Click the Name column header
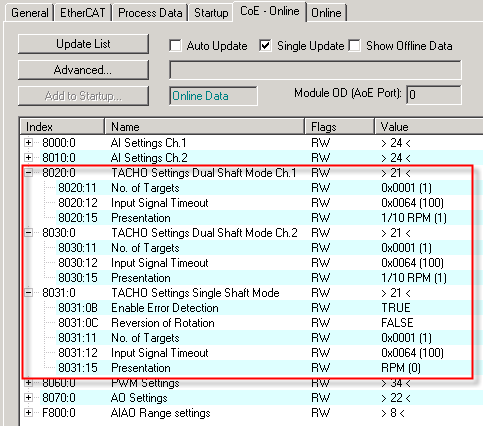483x426 pixels. (205, 127)
